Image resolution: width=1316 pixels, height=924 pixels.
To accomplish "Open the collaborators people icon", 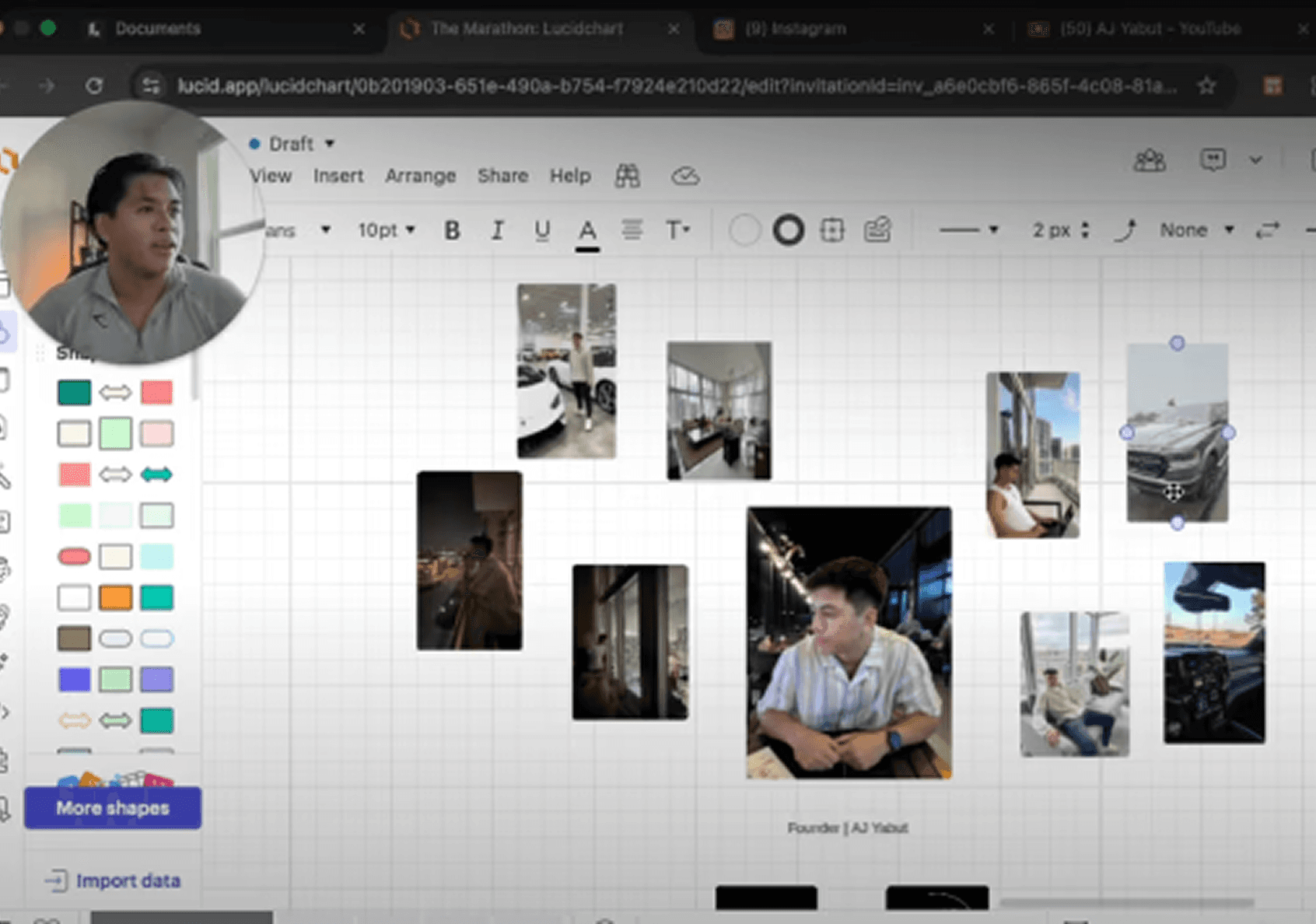I will (x=1149, y=160).
